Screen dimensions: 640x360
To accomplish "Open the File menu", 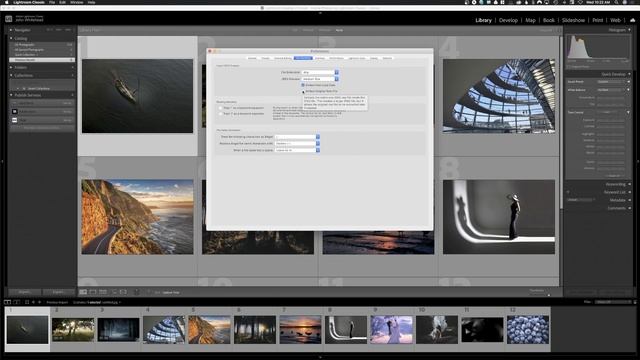I will [x=52, y=2].
